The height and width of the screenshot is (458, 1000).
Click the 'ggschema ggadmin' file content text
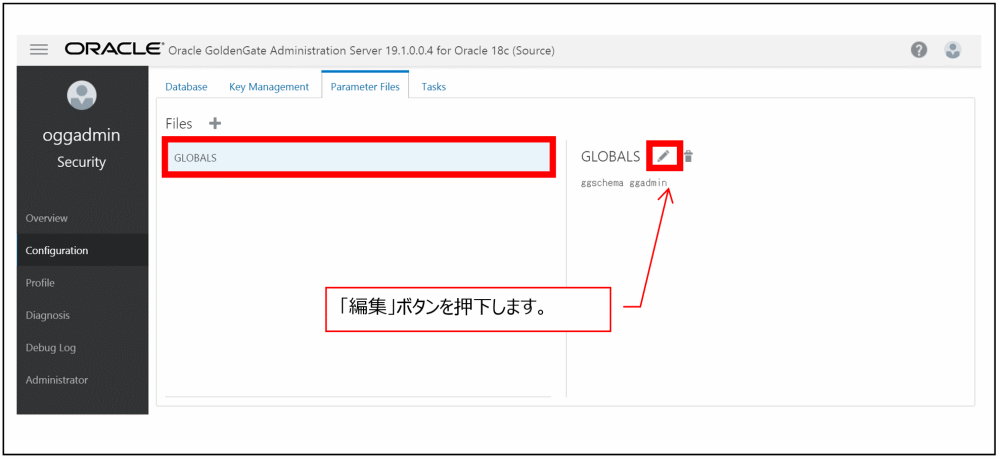624,182
